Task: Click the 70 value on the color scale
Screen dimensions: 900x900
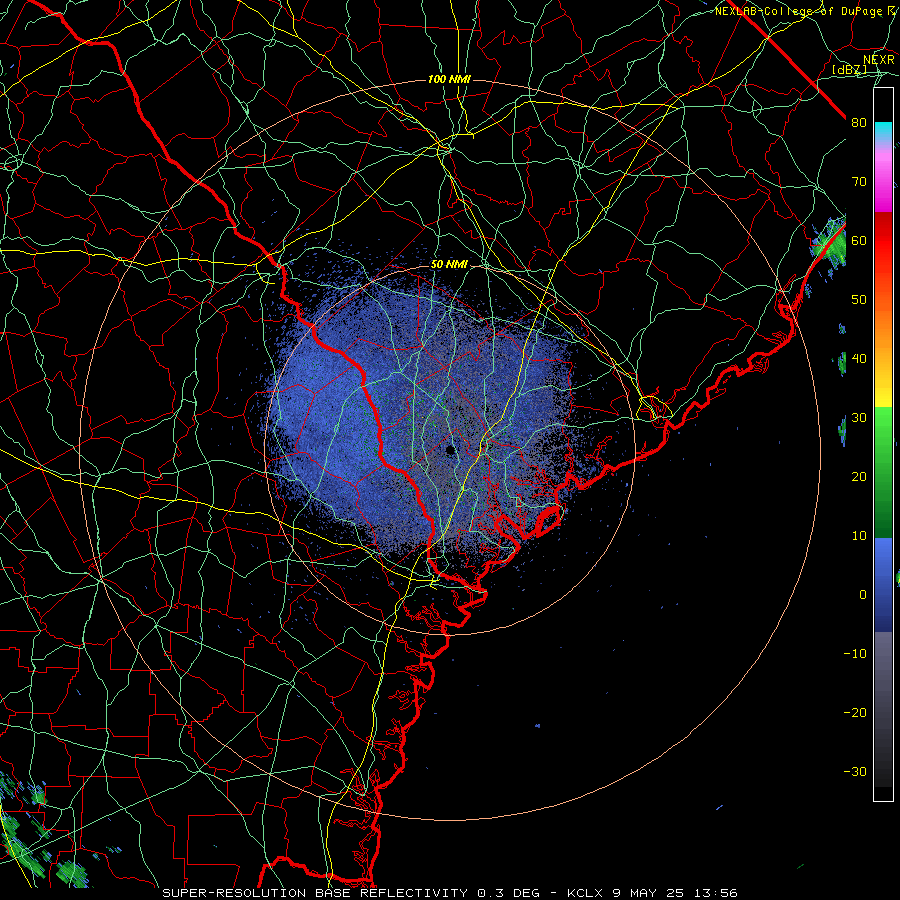Action: [x=859, y=181]
